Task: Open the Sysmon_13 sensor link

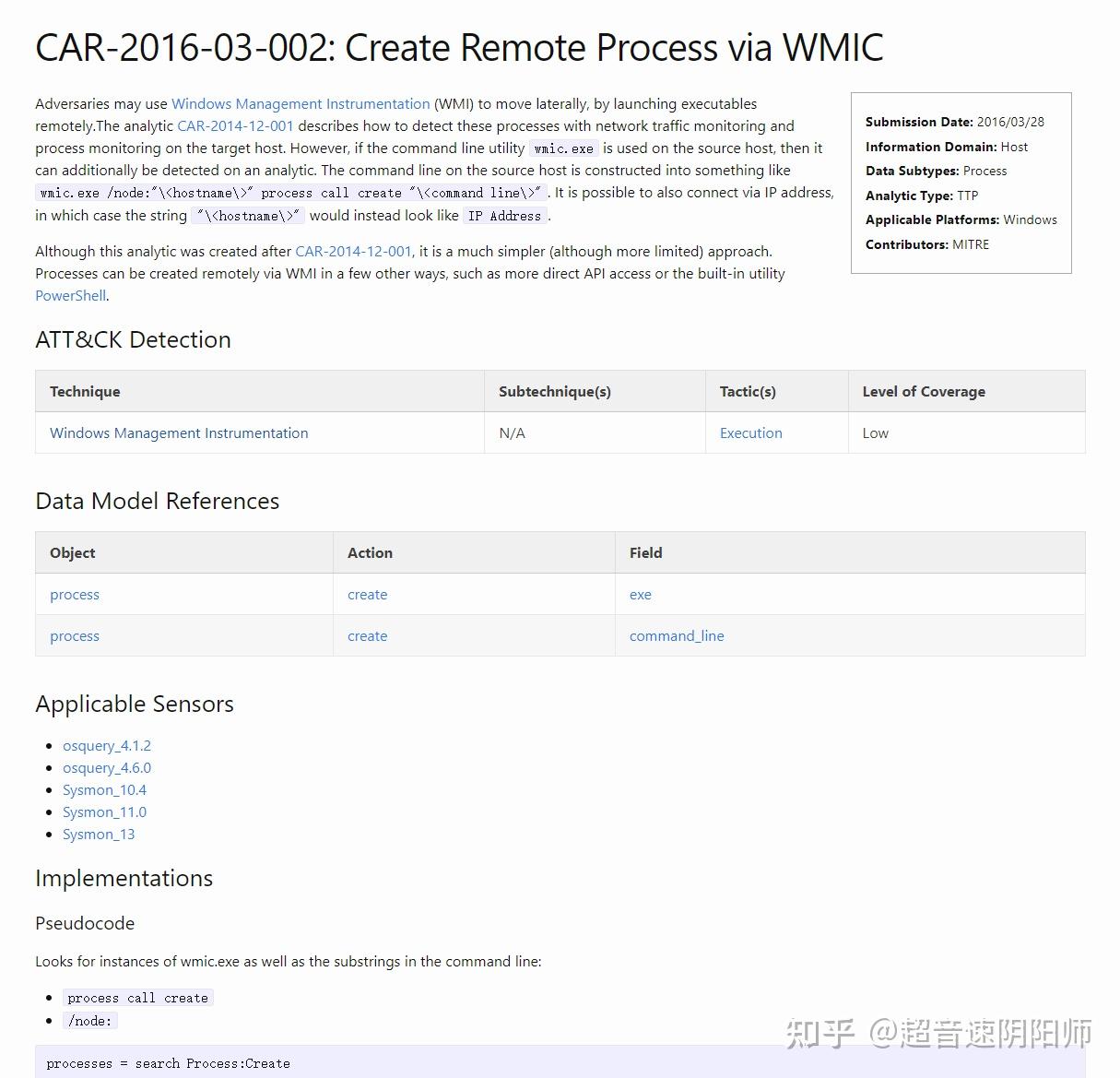Action: [x=99, y=835]
